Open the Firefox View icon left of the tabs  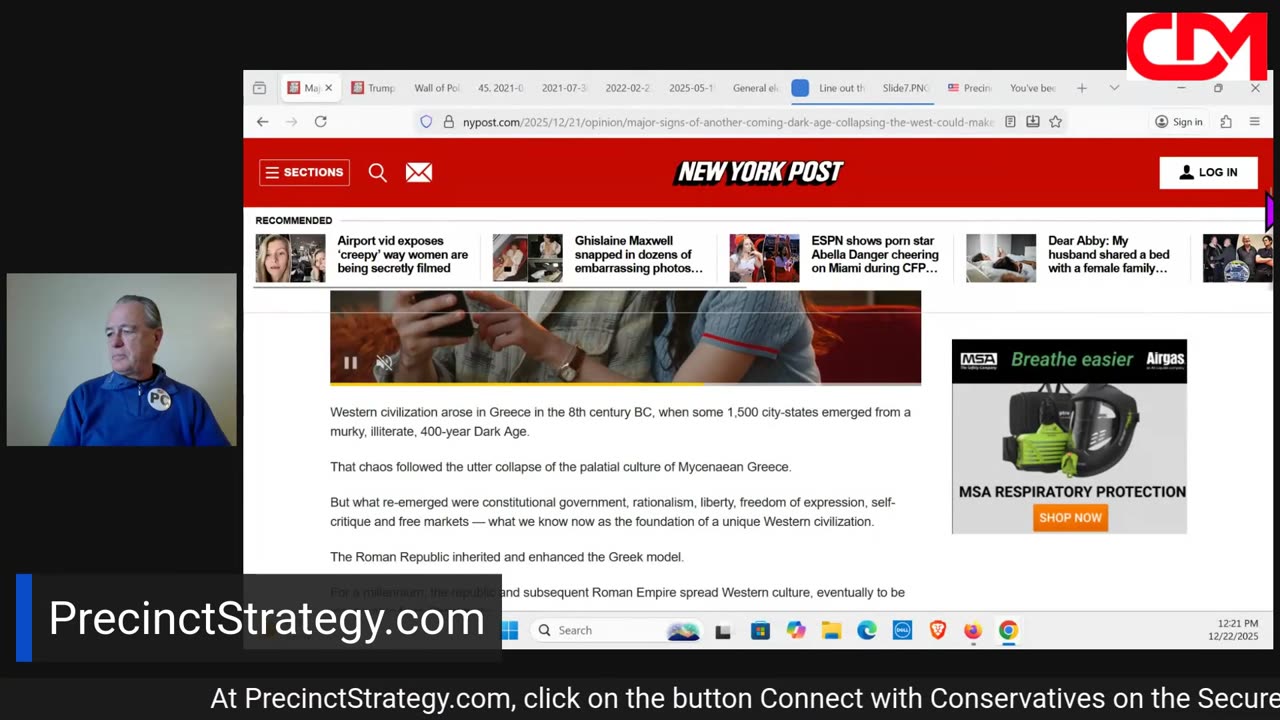click(x=259, y=88)
